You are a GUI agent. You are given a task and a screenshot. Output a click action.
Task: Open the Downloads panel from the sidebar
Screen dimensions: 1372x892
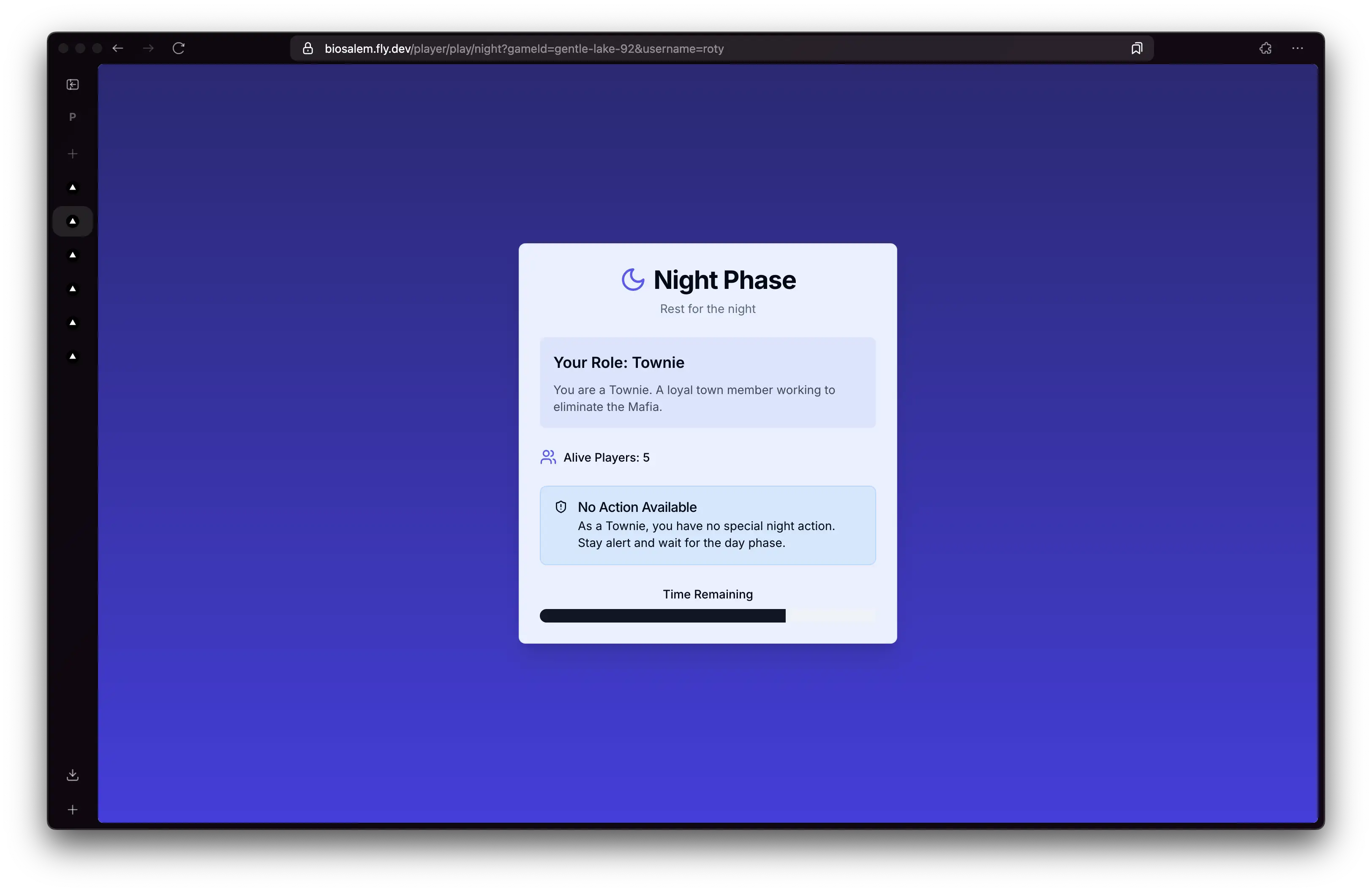coord(72,775)
